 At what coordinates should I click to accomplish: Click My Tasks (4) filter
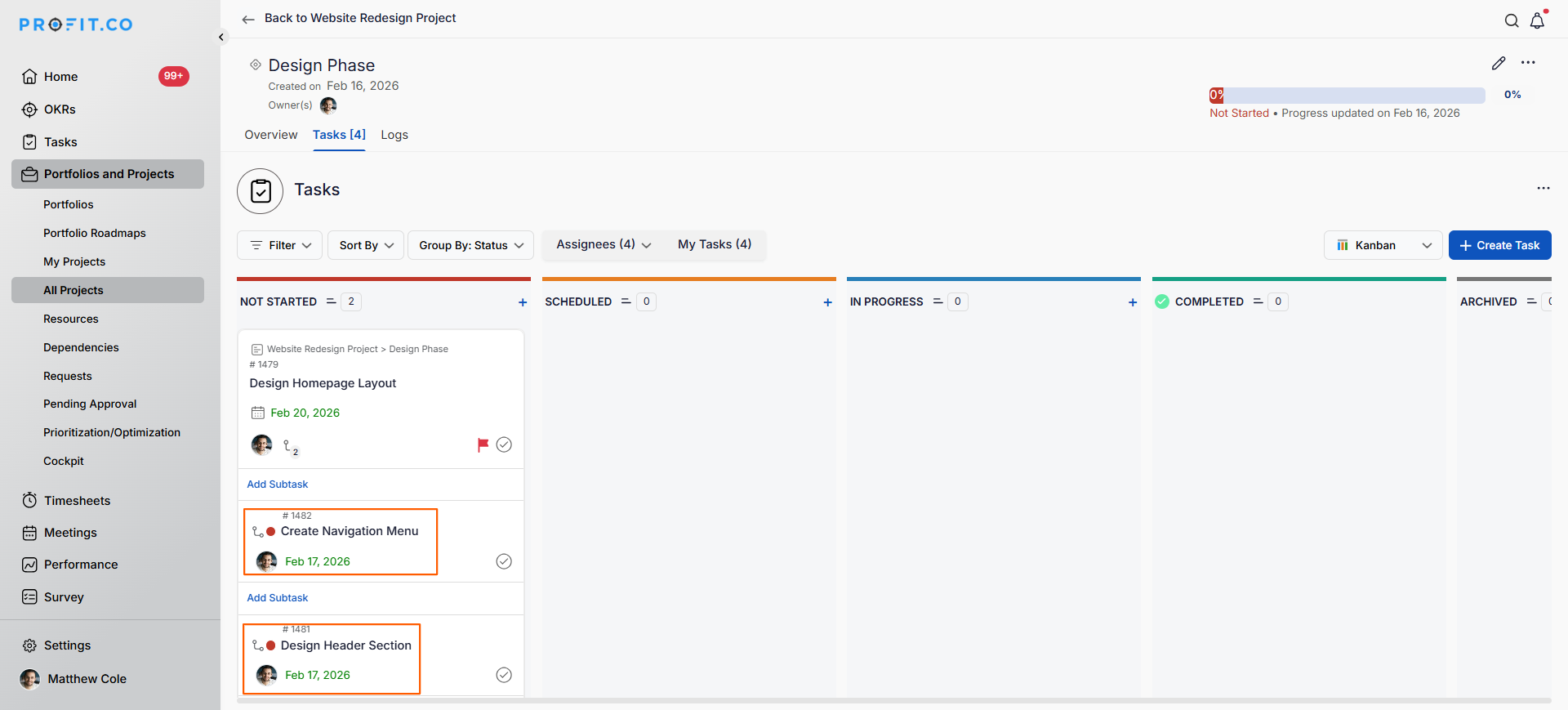pos(715,244)
